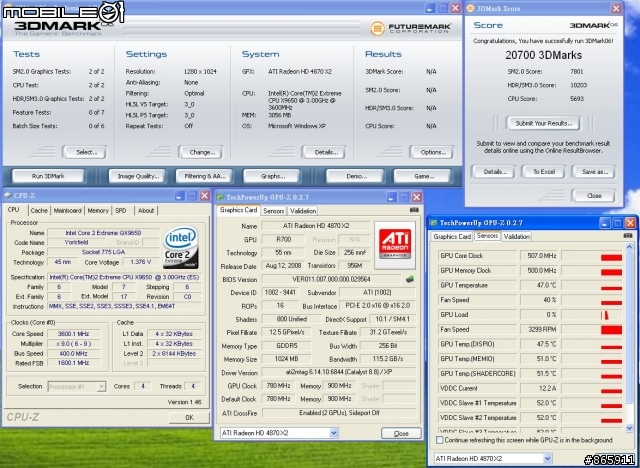Image resolution: width=640 pixels, height=468 pixels.
Task: Click the Demo... button
Action: 356,177
